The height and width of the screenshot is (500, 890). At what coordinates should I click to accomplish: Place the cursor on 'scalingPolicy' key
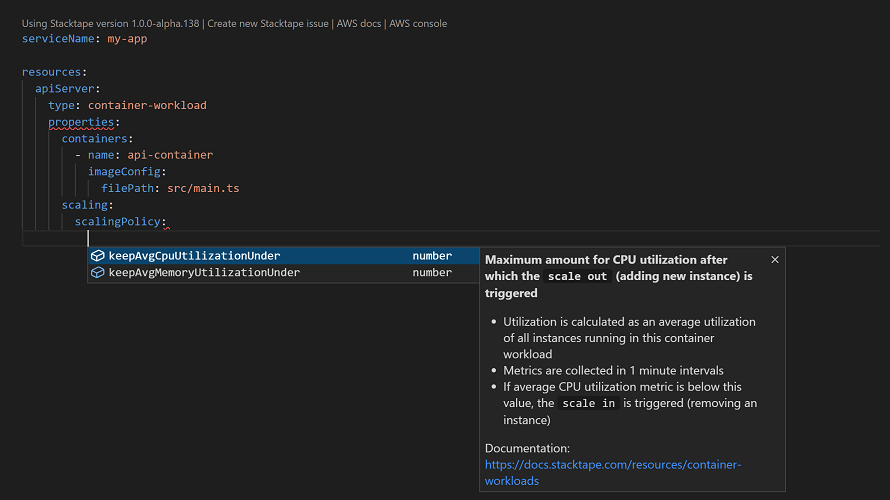pyautogui.click(x=119, y=222)
